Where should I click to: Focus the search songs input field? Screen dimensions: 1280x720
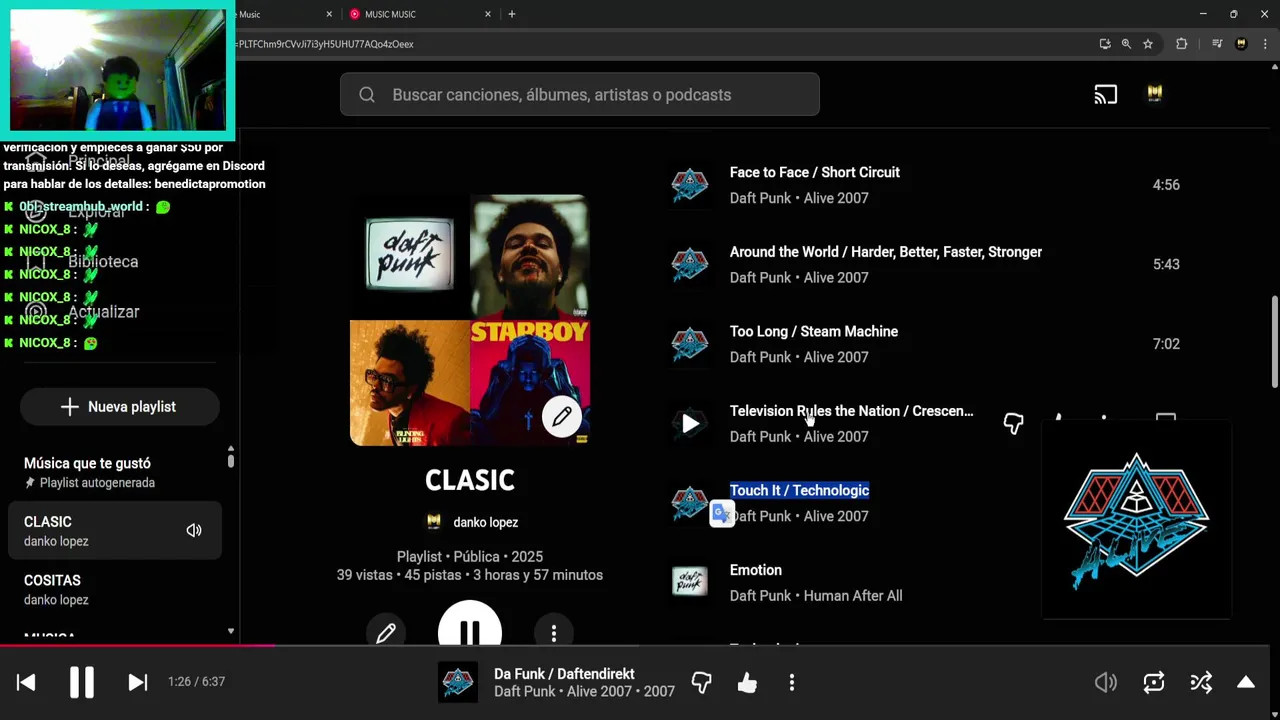pos(580,95)
